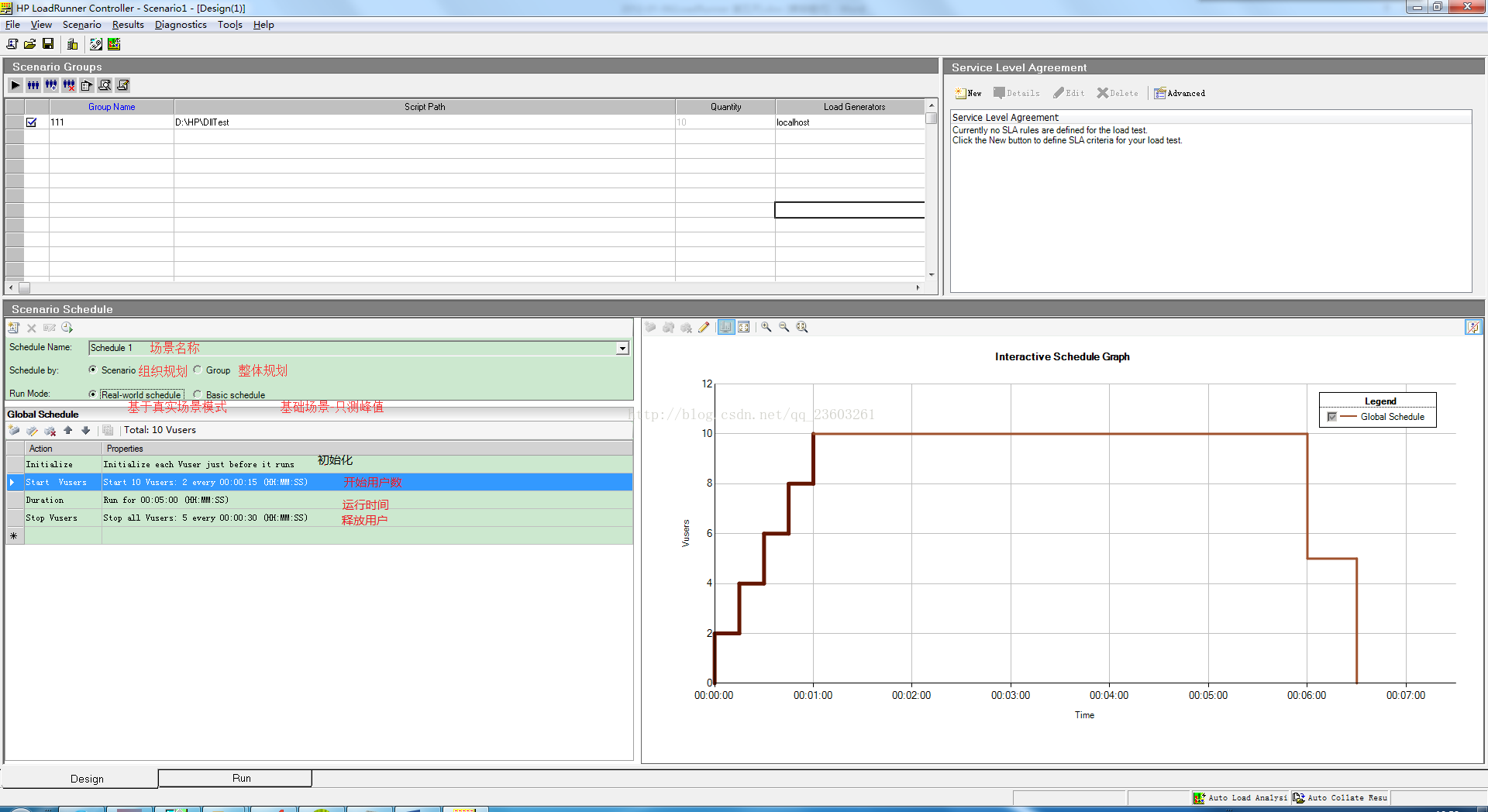This screenshot has height=812, width=1488.
Task: Select the Initialize action row
Action: (x=319, y=464)
